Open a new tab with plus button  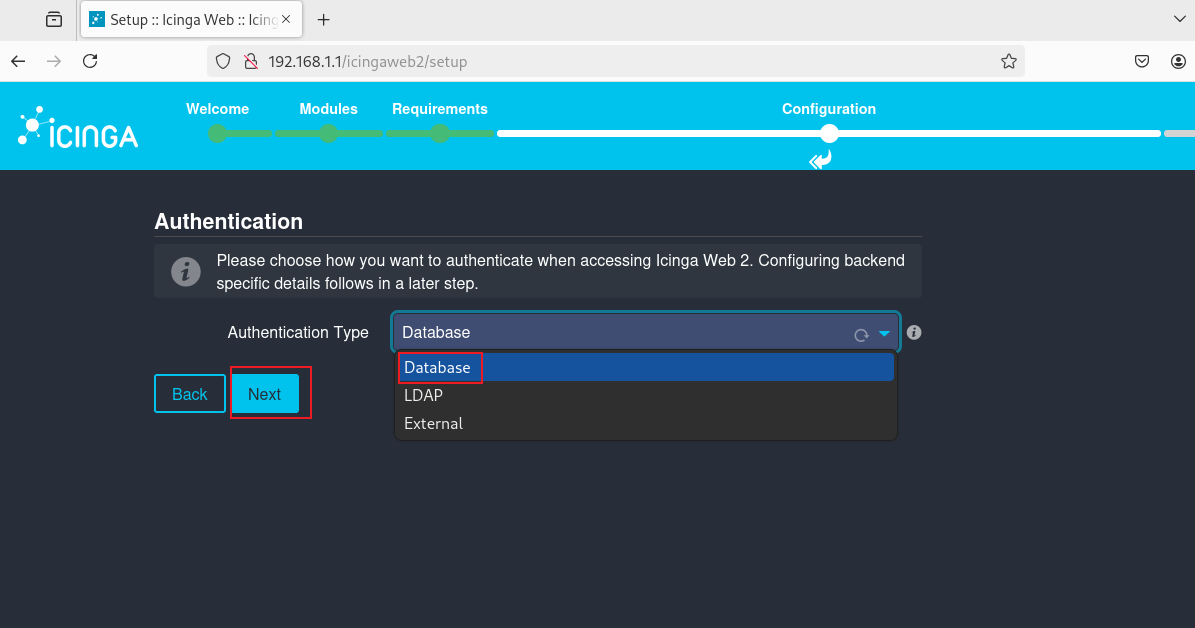pos(323,20)
